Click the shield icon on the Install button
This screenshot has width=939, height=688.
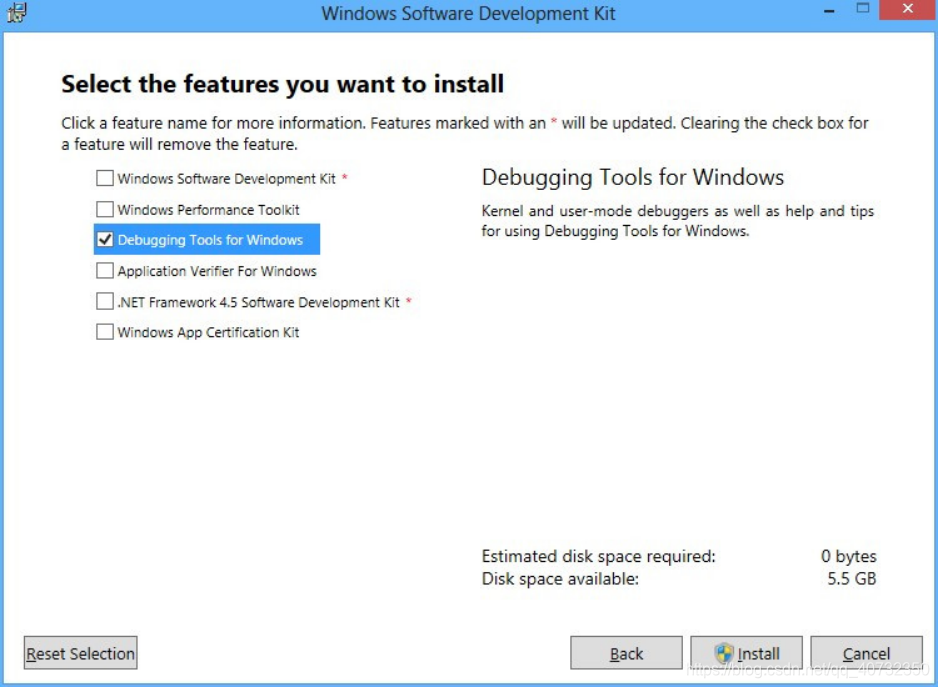coord(722,652)
